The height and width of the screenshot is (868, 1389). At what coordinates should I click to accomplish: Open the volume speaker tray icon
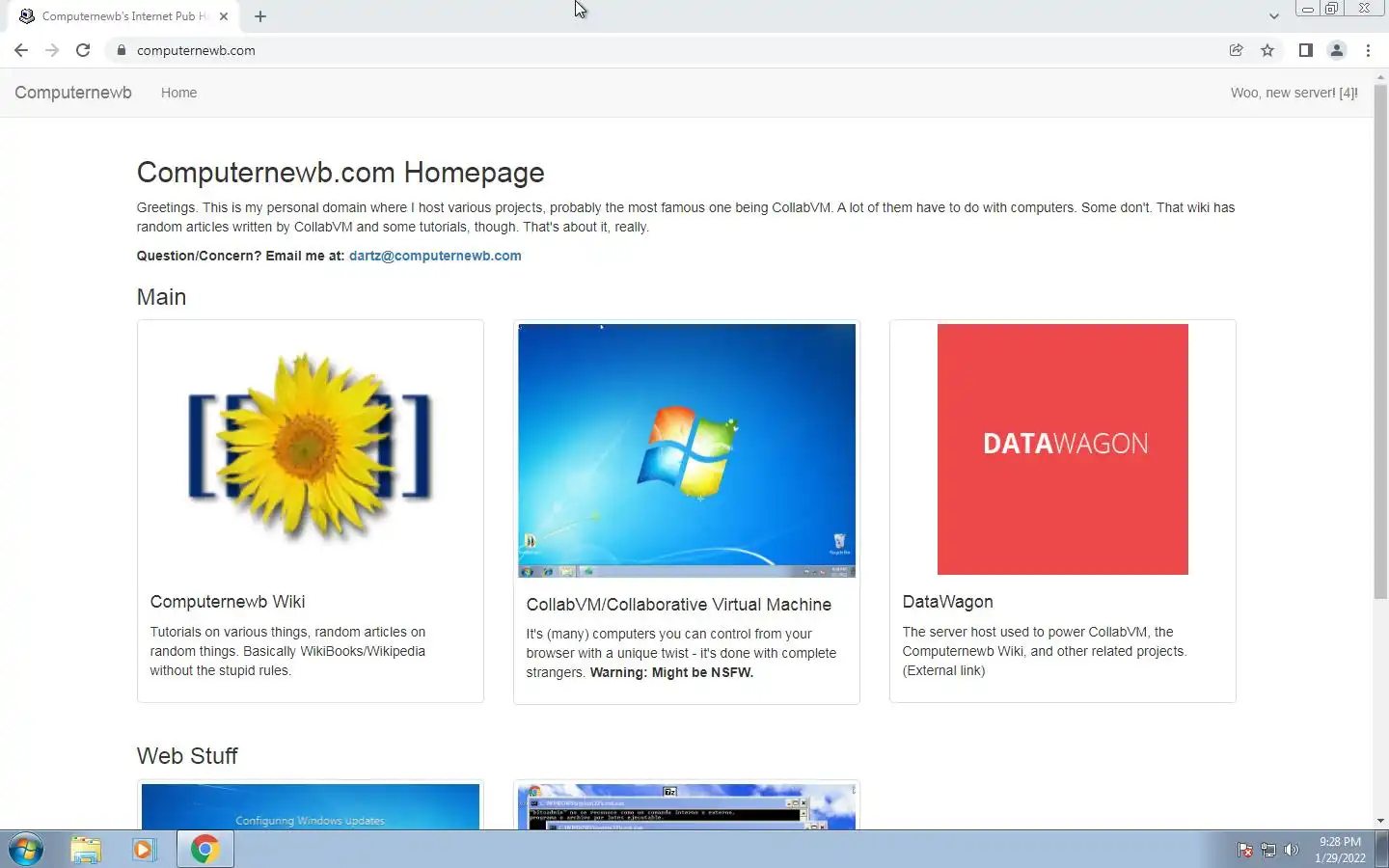click(x=1292, y=850)
